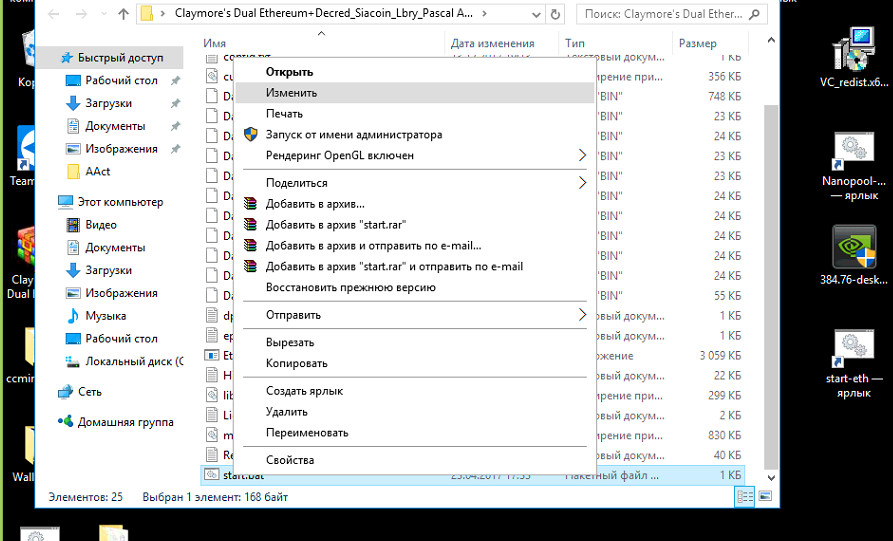Select the start-eth shortcut desktop icon
The image size is (893, 541).
click(854, 364)
